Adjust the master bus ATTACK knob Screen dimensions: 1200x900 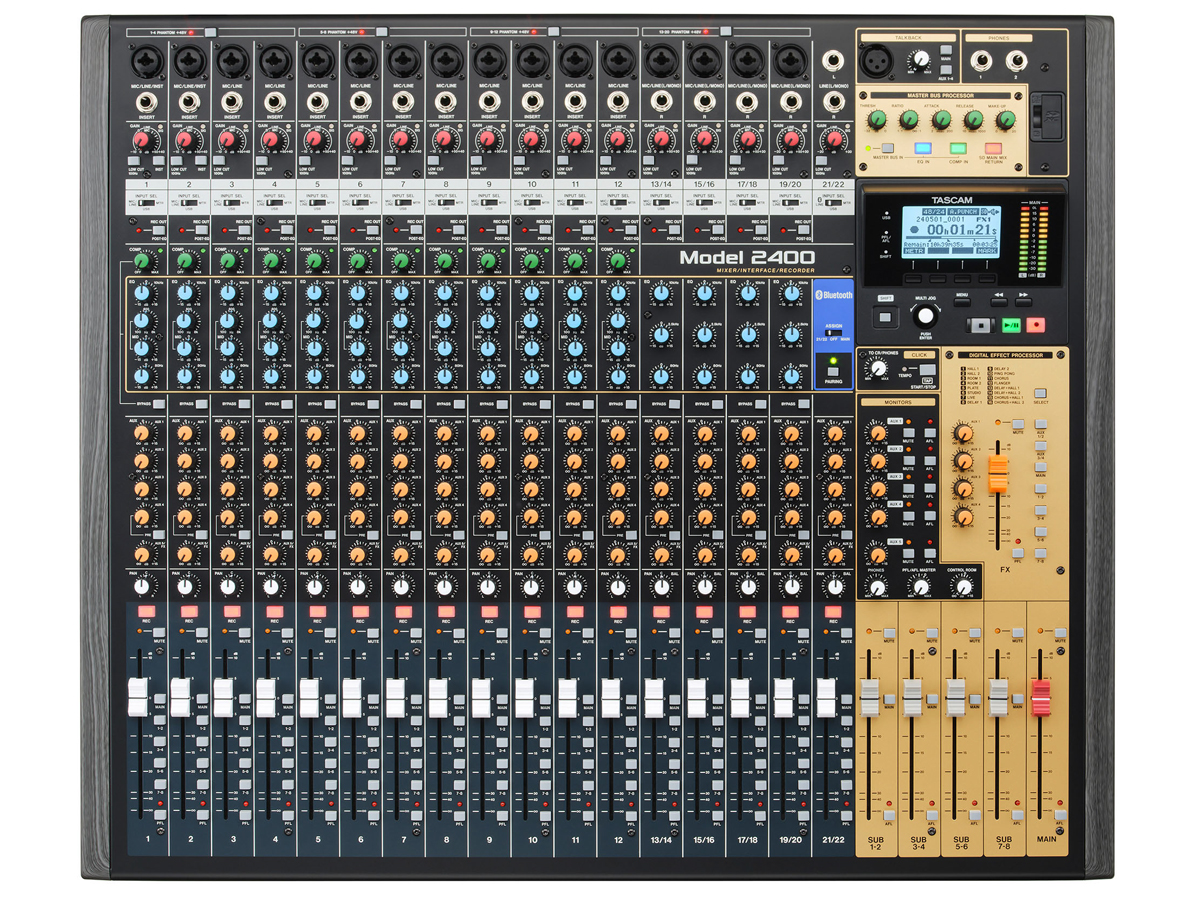[941, 121]
